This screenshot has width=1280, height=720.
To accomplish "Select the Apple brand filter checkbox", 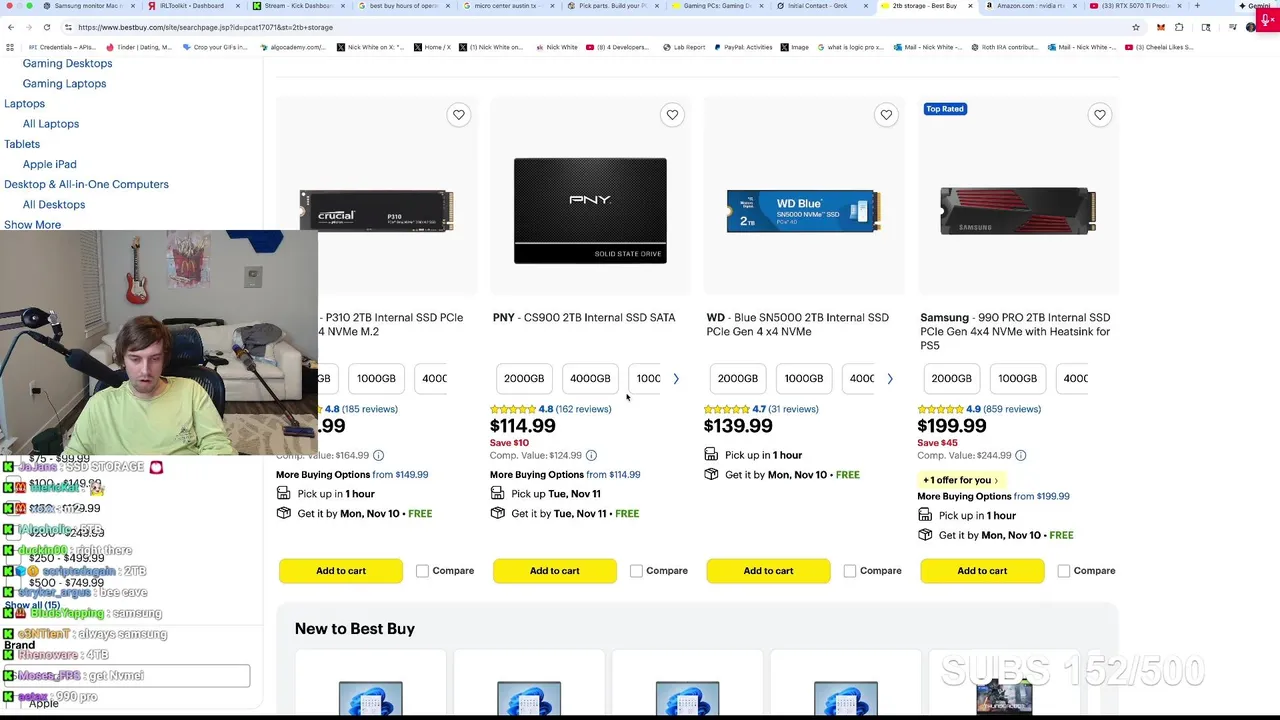I will [12, 703].
